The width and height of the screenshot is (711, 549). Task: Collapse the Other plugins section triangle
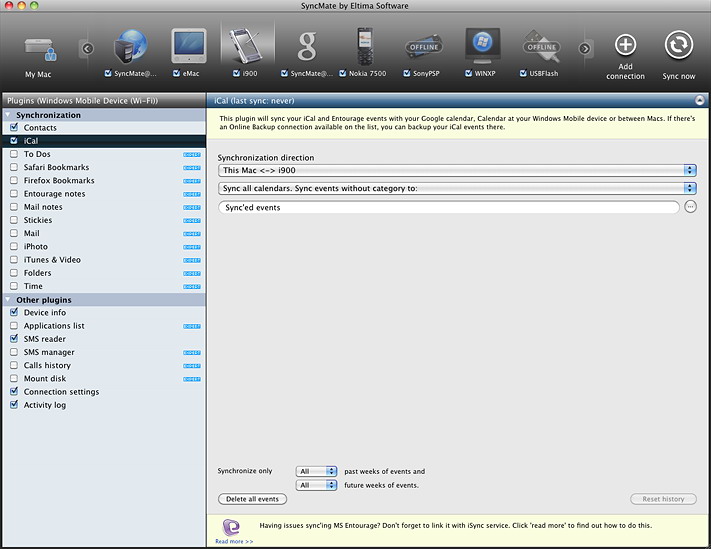[x=8, y=300]
